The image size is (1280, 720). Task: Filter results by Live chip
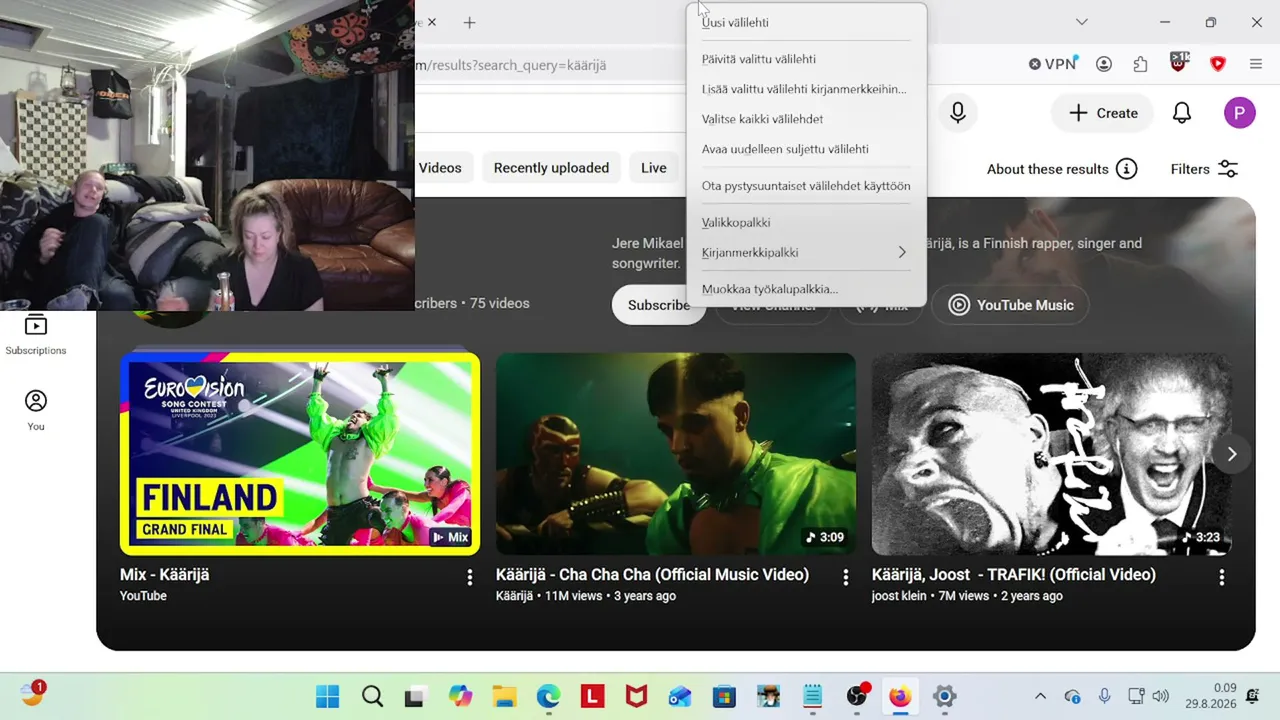coord(654,168)
